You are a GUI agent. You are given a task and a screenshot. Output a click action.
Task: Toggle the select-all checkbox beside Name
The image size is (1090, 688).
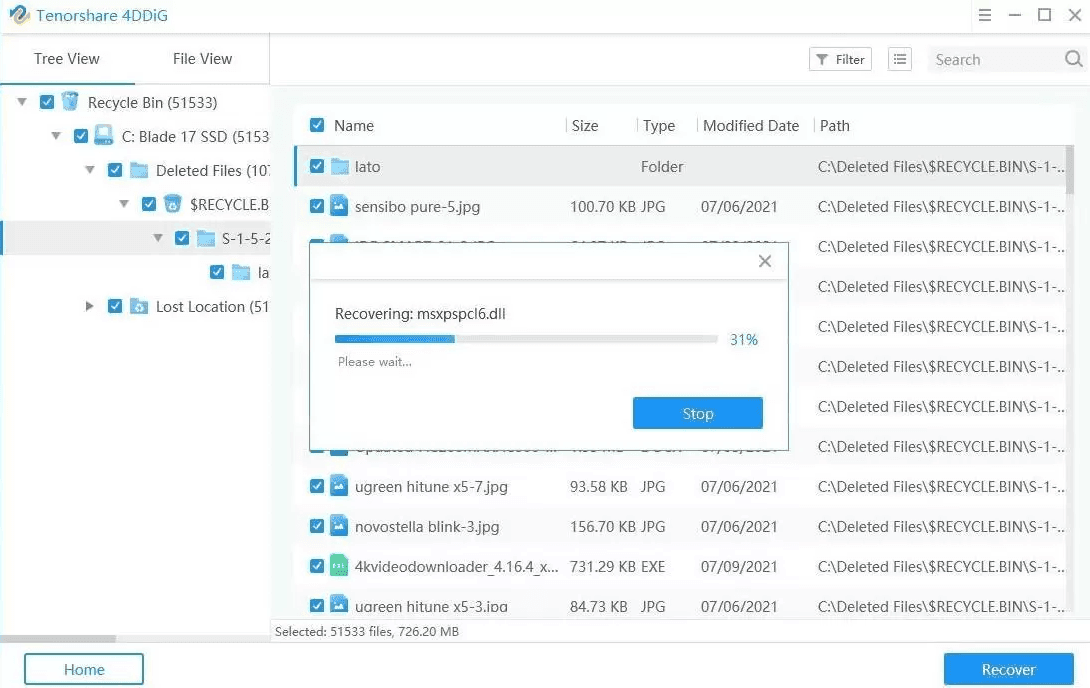pos(317,126)
